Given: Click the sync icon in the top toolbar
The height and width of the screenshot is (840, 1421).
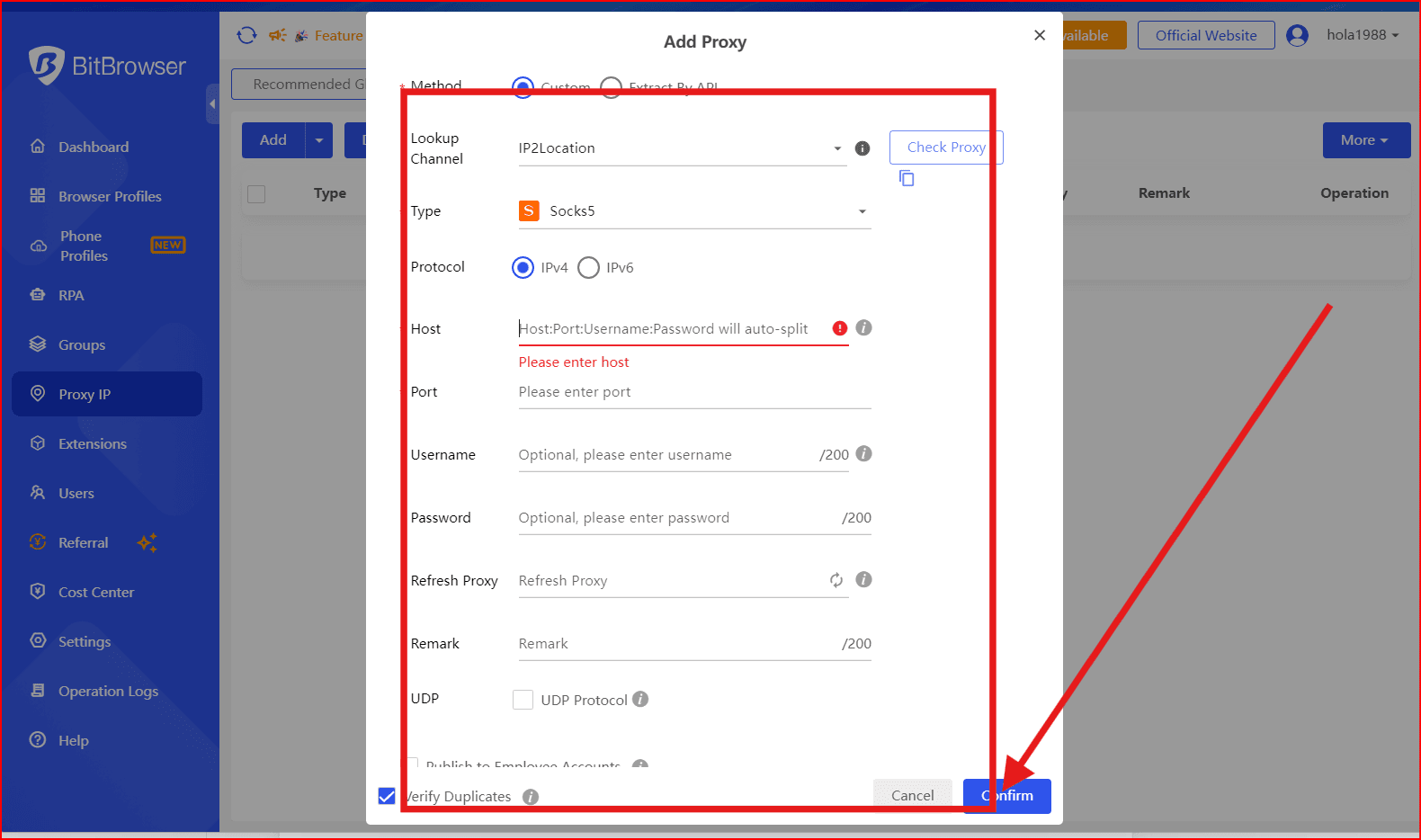Looking at the screenshot, I should pos(246,35).
